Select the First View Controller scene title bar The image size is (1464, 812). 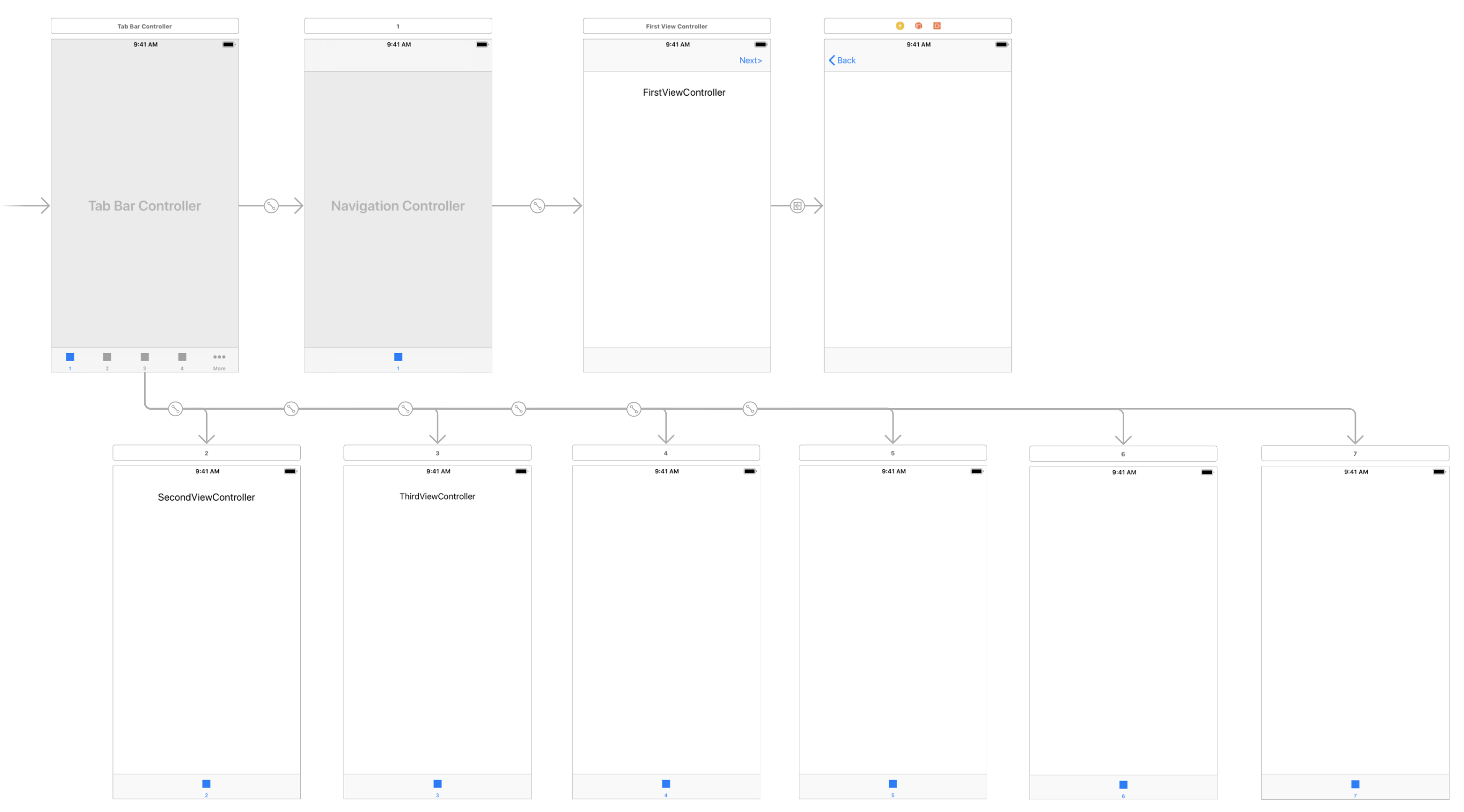pos(676,26)
